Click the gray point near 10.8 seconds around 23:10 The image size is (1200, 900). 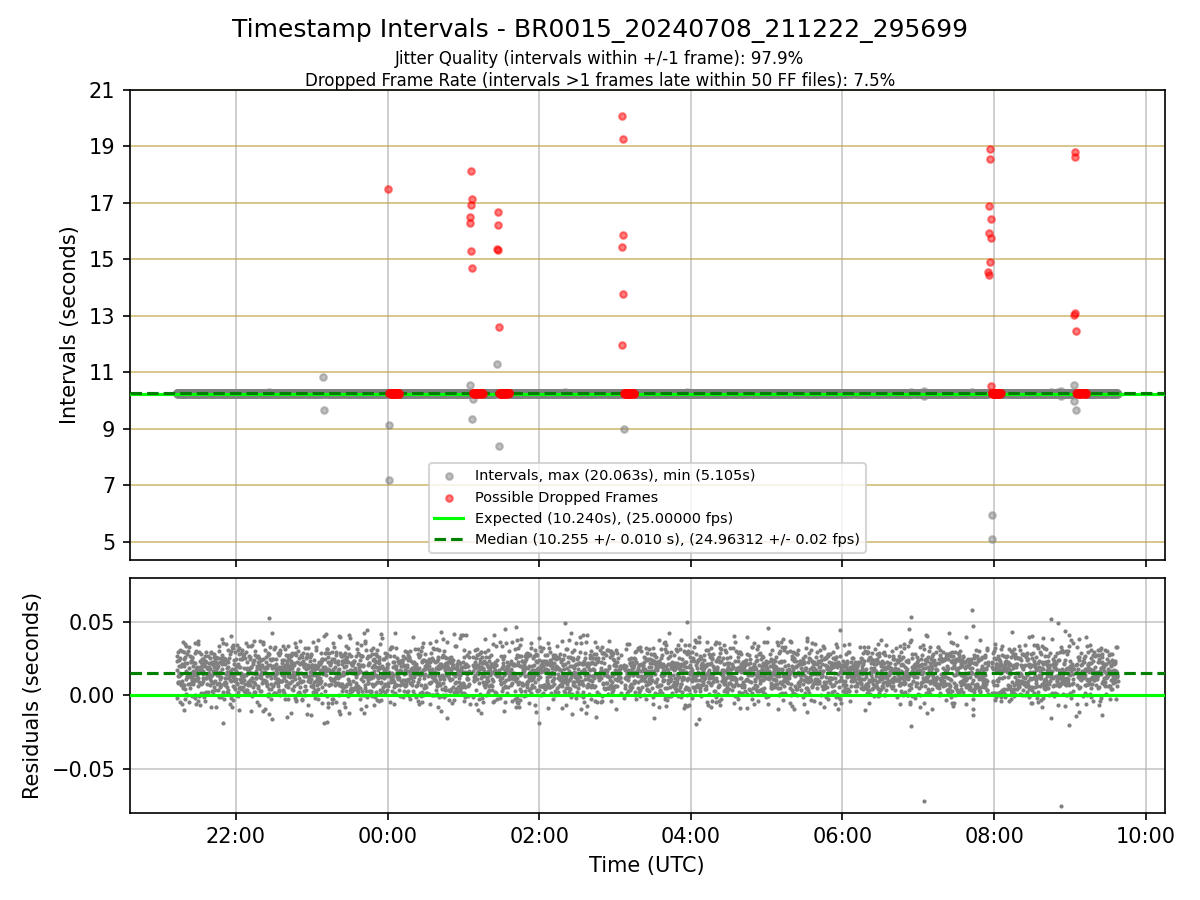pyautogui.click(x=324, y=377)
